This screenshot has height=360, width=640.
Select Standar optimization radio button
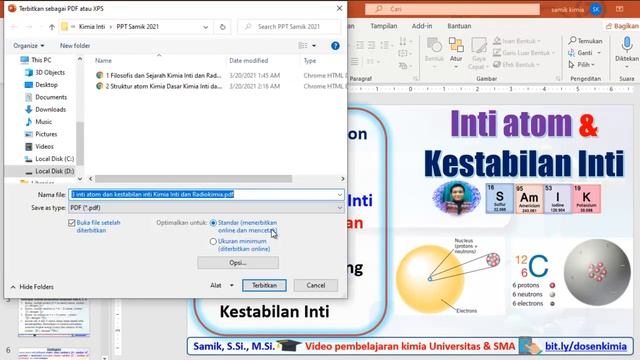click(213, 223)
